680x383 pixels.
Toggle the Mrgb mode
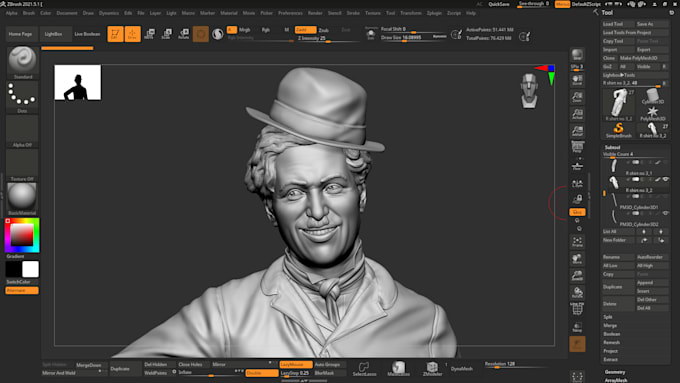(245, 30)
